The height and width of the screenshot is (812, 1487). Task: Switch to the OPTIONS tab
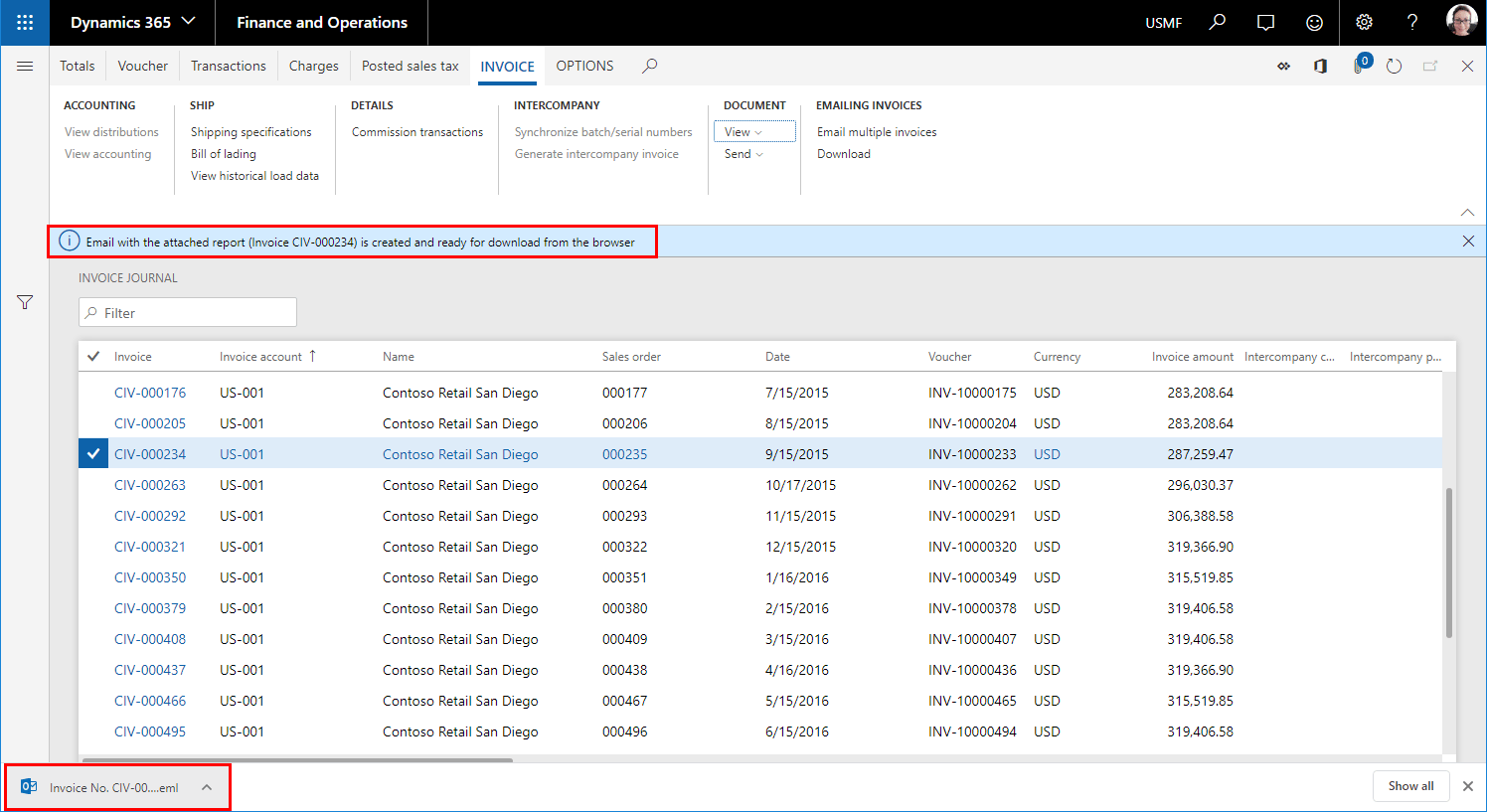click(584, 66)
